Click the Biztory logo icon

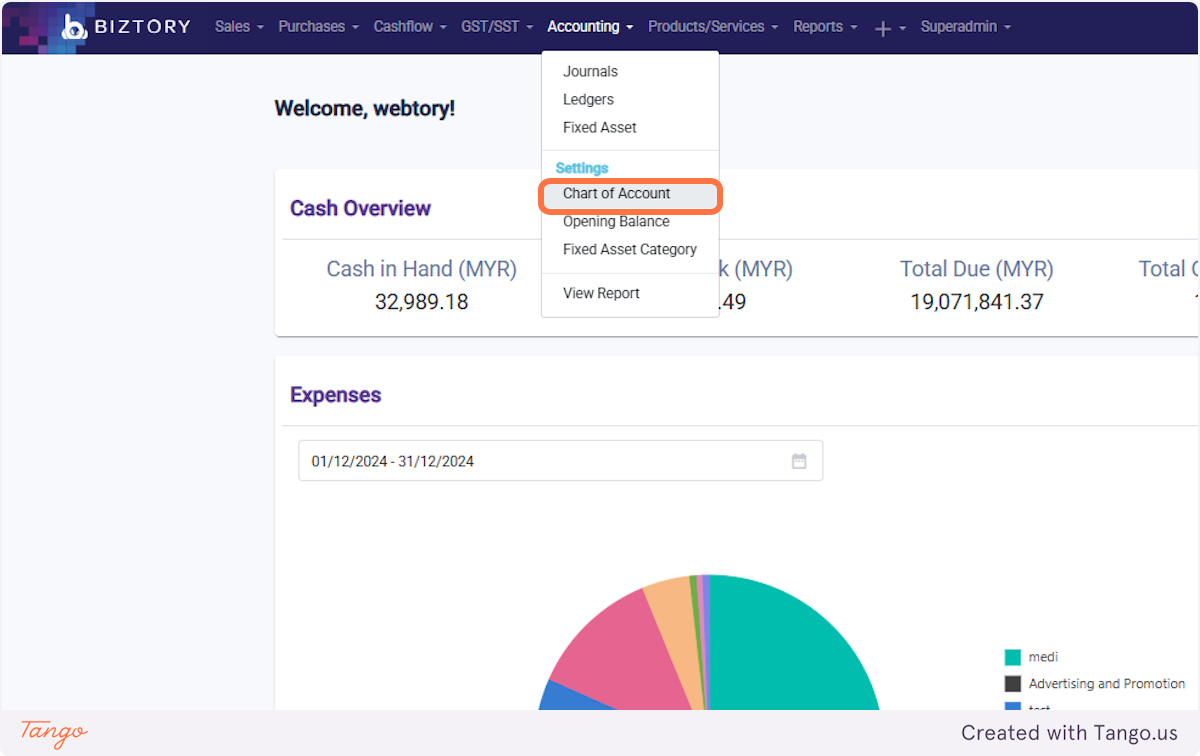(75, 27)
